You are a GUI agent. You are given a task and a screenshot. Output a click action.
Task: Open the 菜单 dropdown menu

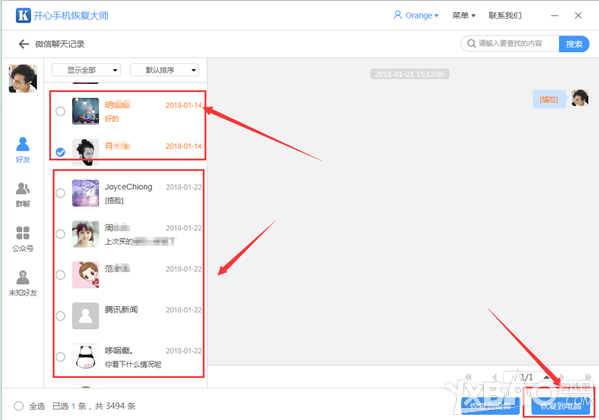click(464, 15)
